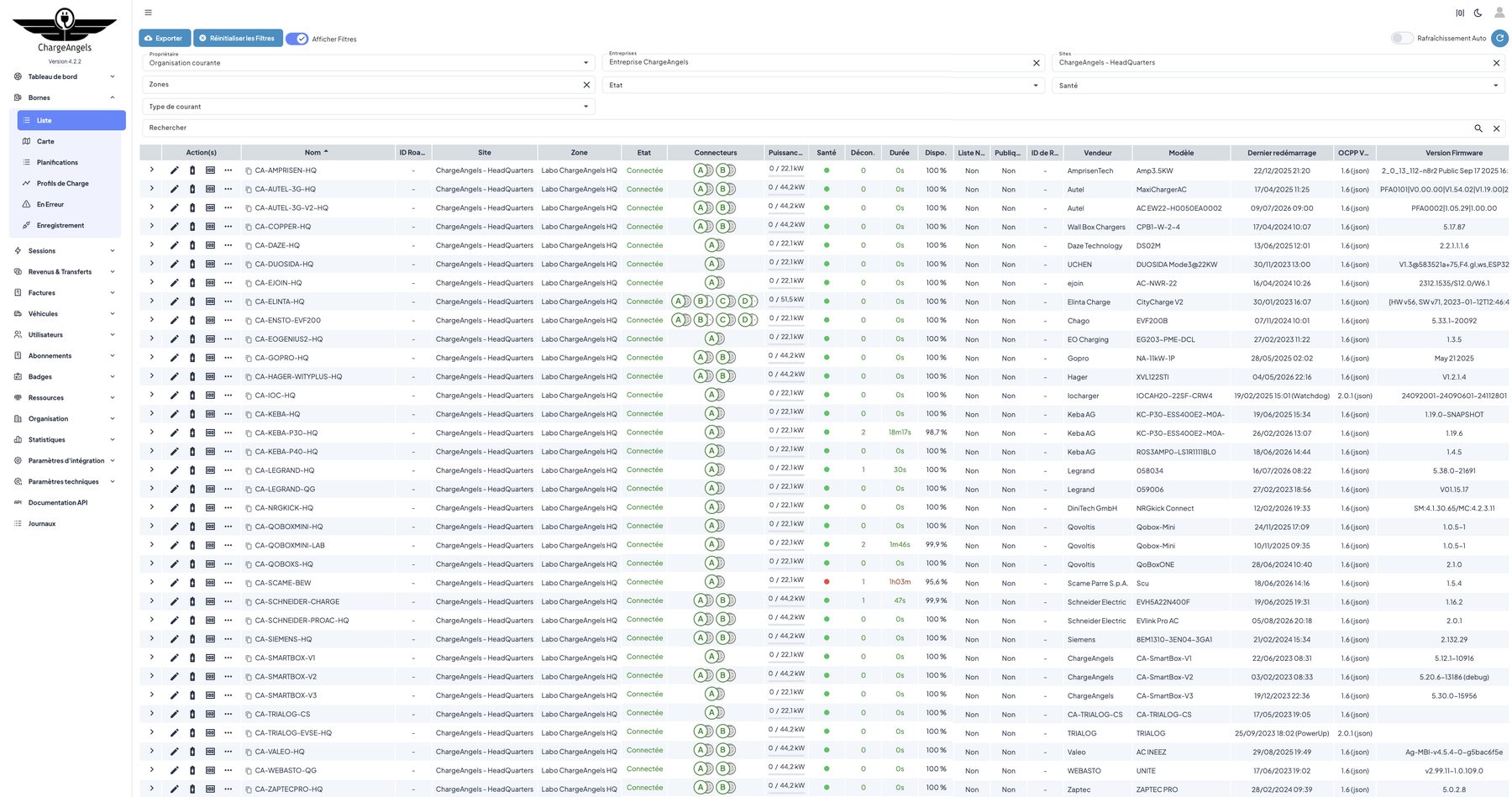The height and width of the screenshot is (797, 1512).
Task: Sort by the Santé column header
Action: click(x=826, y=153)
